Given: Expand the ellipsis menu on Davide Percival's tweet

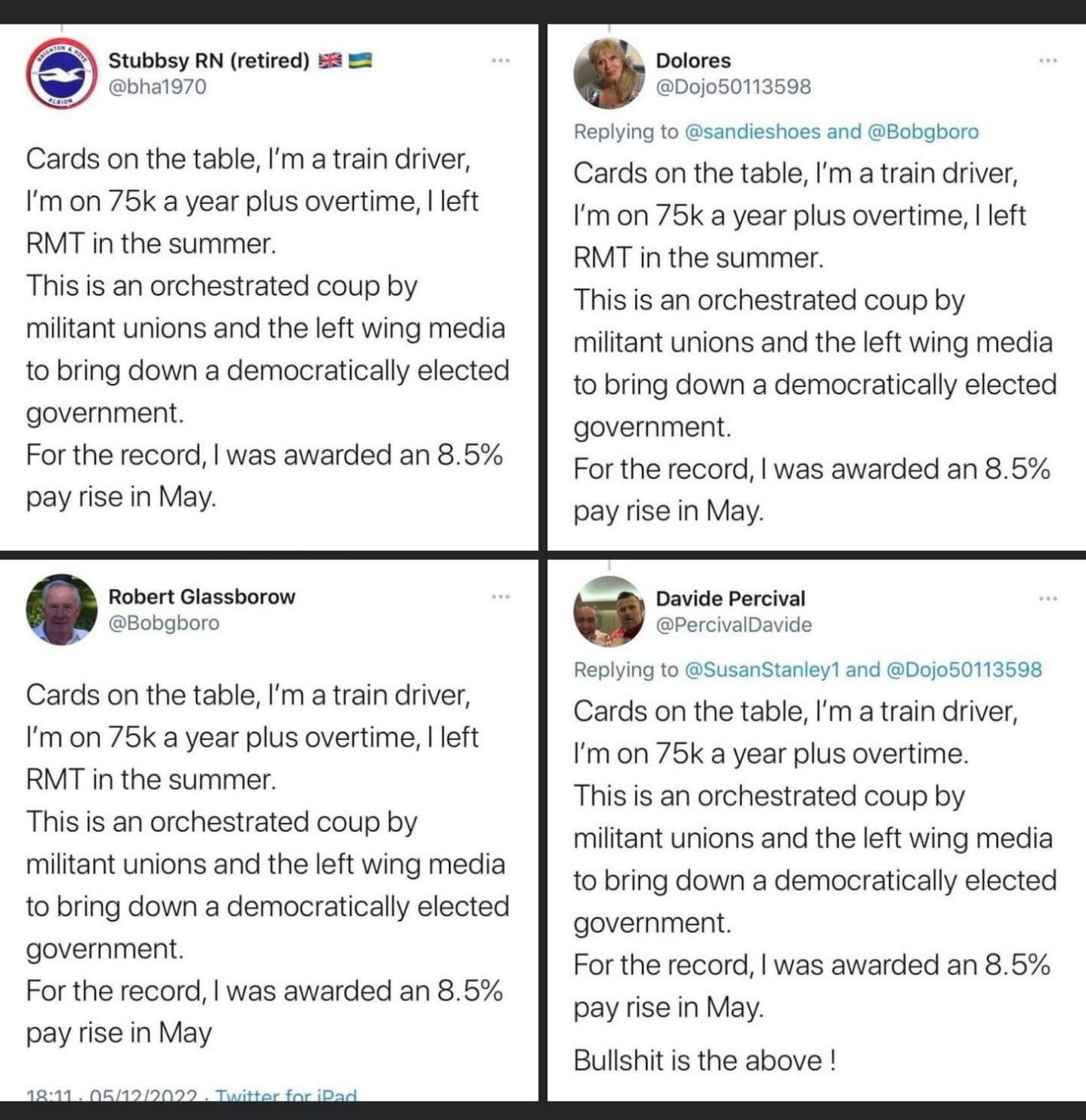Looking at the screenshot, I should [x=1048, y=598].
